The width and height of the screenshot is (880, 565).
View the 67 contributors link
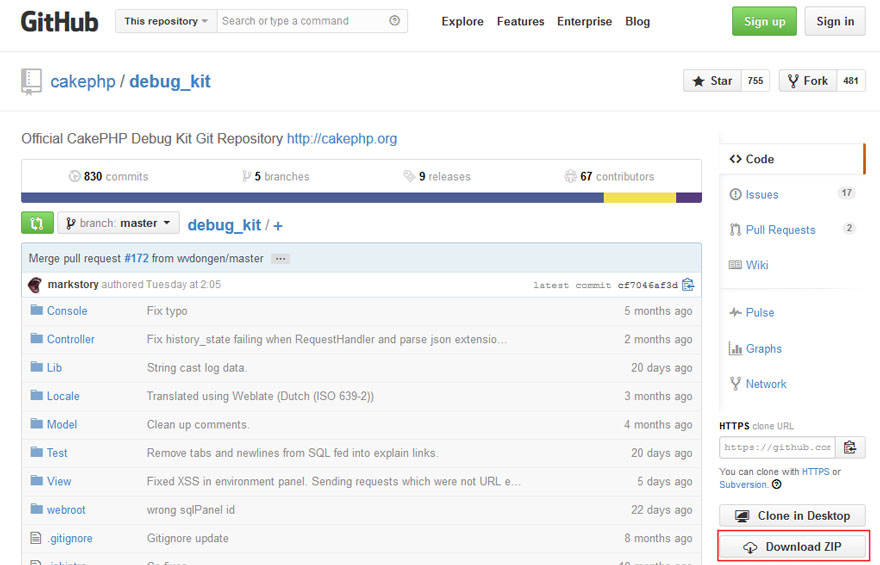tap(609, 176)
